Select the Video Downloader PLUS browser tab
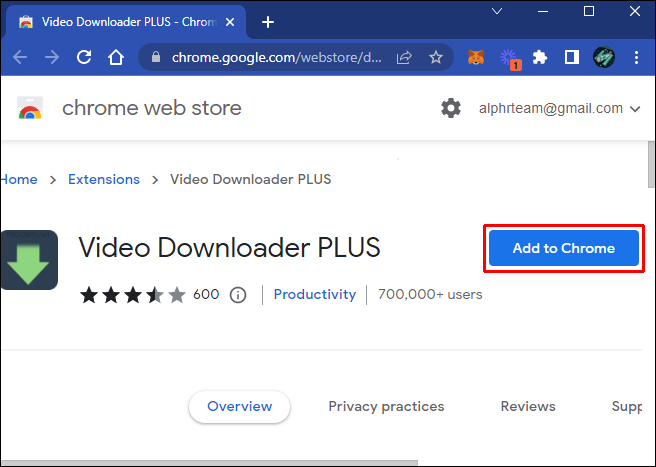The height and width of the screenshot is (467, 656). (x=126, y=22)
